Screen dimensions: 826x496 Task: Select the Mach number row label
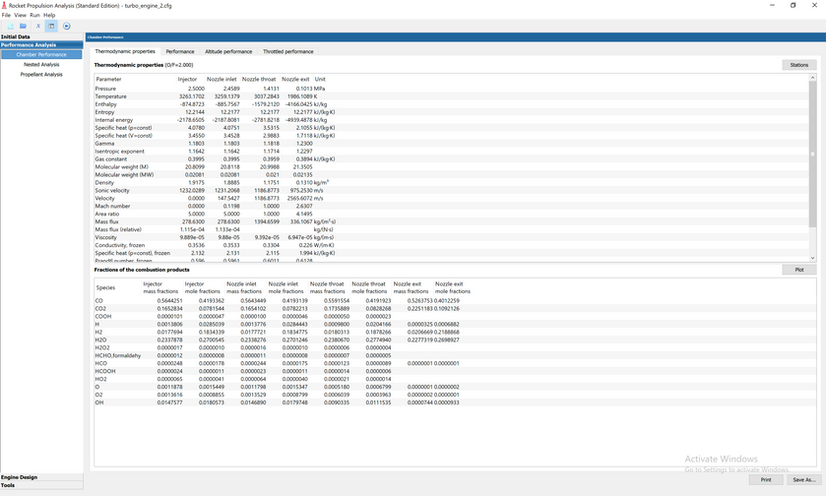[x=112, y=206]
